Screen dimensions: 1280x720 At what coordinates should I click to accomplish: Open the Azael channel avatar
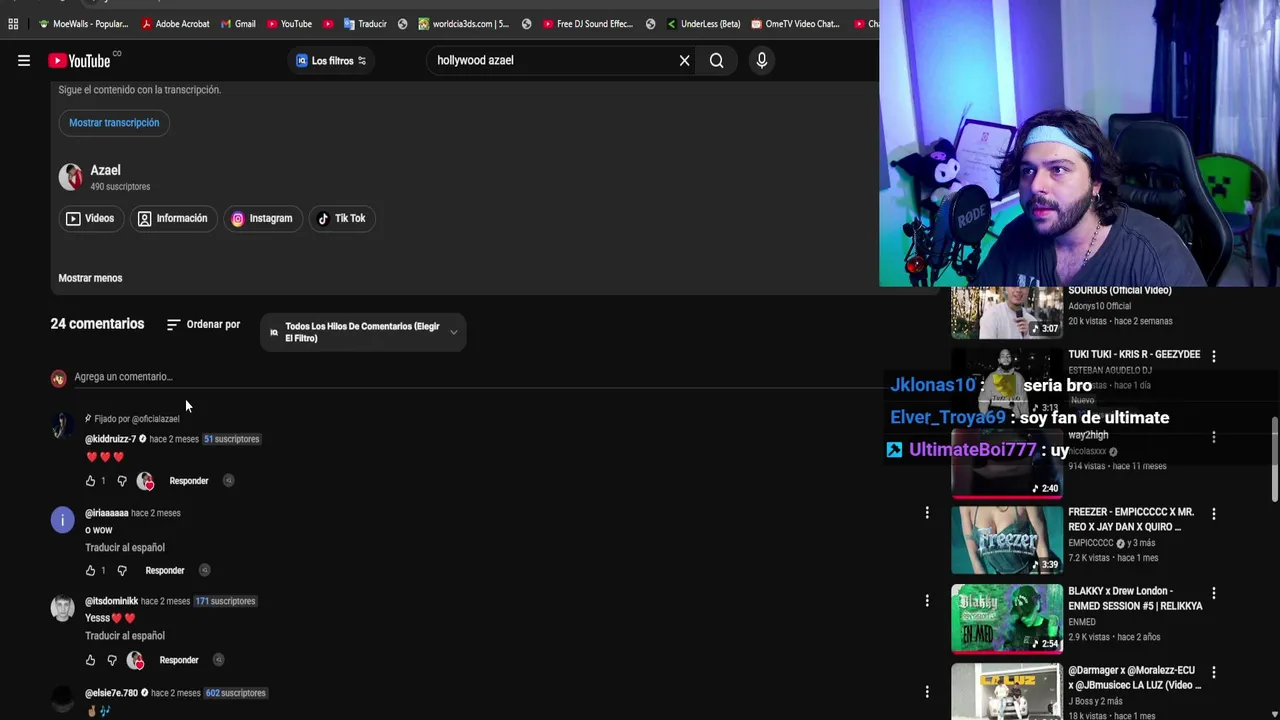[x=70, y=177]
